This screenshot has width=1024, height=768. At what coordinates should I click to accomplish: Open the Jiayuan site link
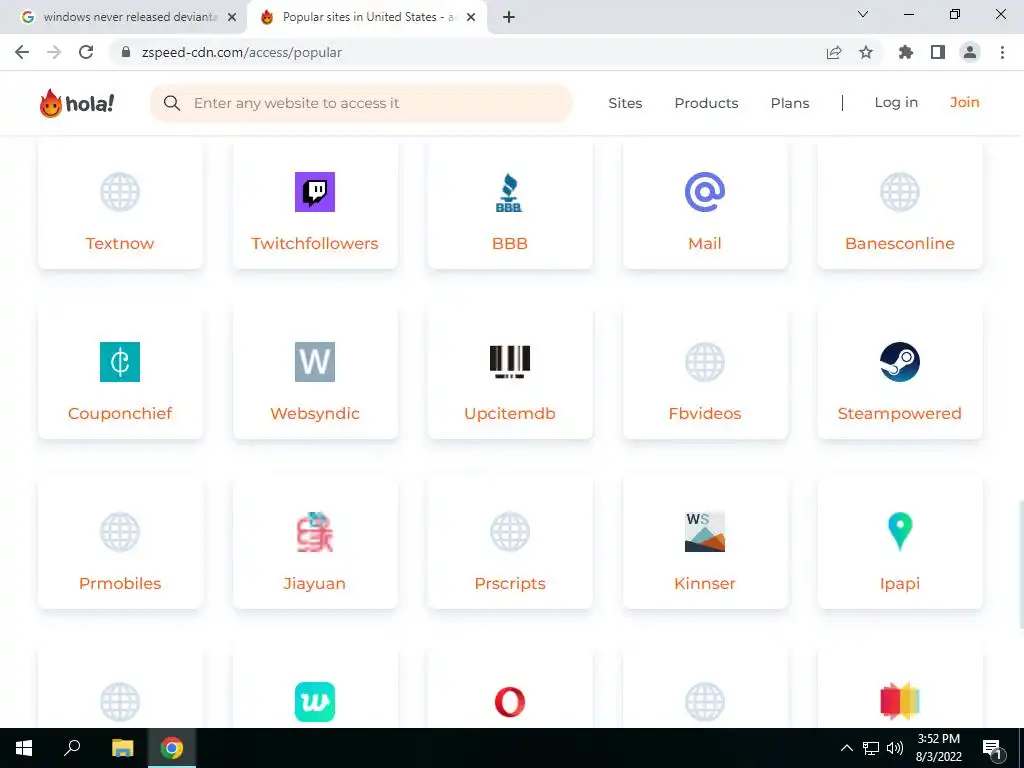315,583
